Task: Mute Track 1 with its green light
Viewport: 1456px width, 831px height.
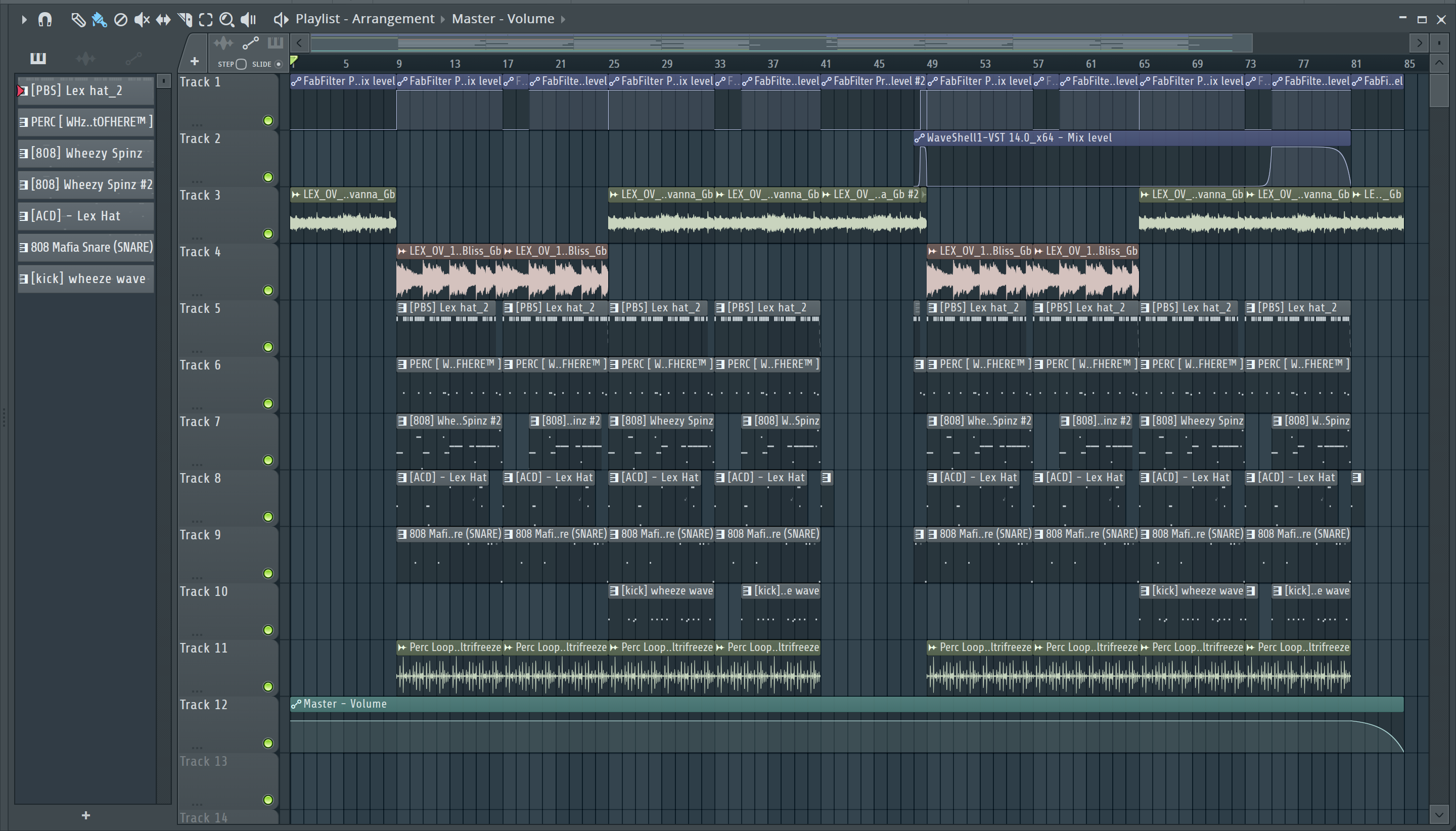Action: click(267, 120)
